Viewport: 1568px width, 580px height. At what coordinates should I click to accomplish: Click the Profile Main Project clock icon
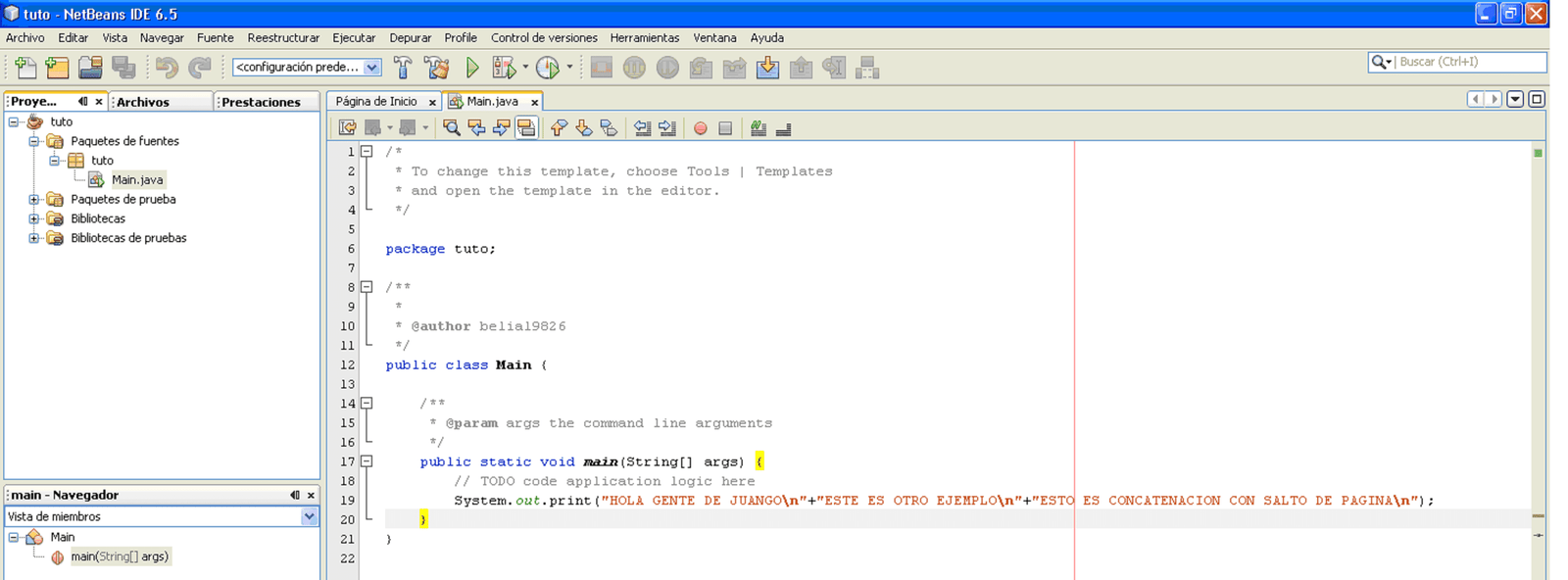(x=548, y=68)
